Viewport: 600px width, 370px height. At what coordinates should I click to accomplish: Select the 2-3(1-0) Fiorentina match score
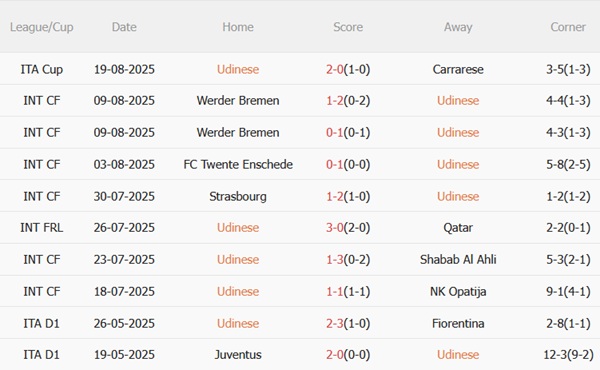click(348, 323)
